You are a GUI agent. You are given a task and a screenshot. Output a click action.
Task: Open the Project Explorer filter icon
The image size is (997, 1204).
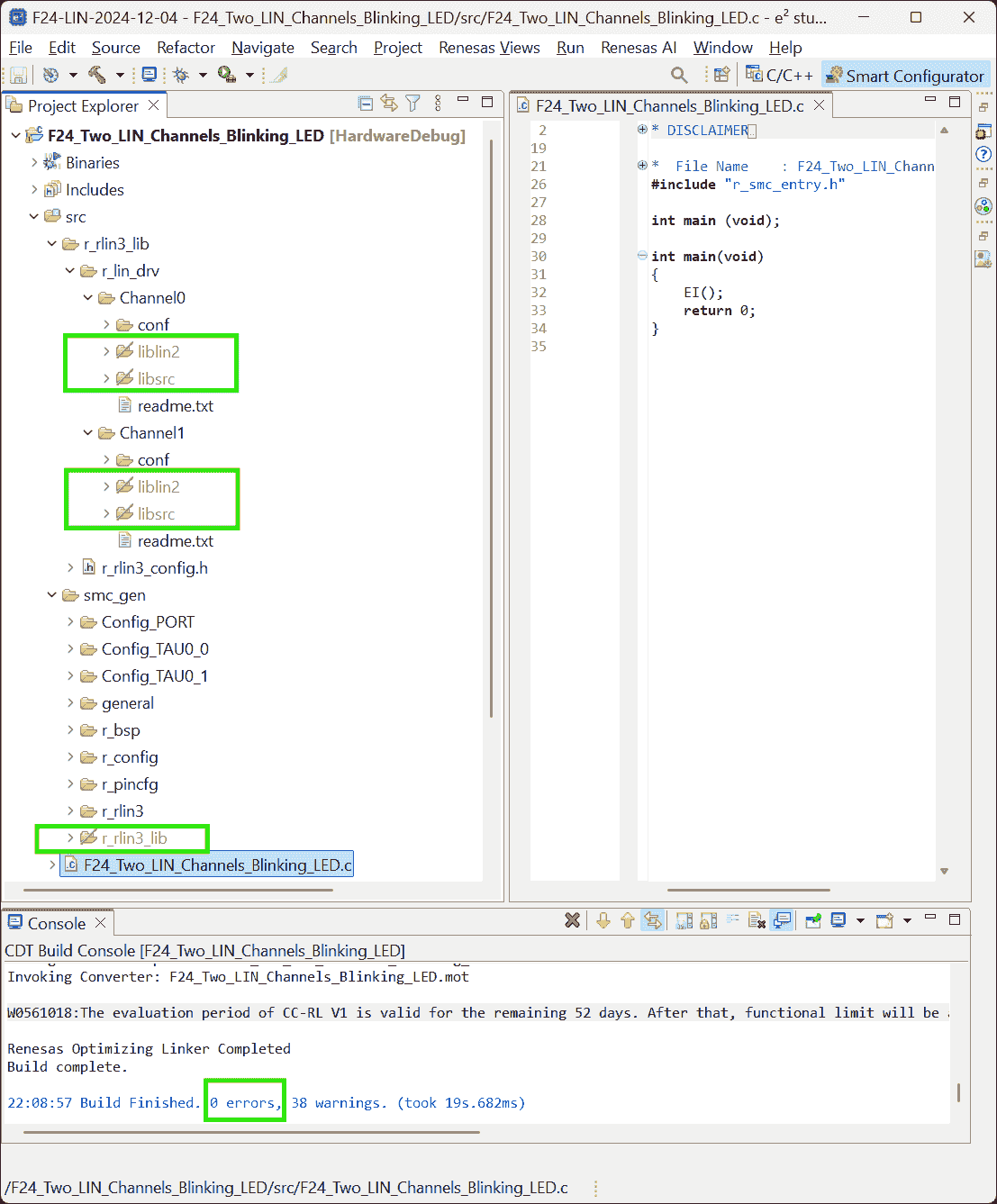coord(412,104)
